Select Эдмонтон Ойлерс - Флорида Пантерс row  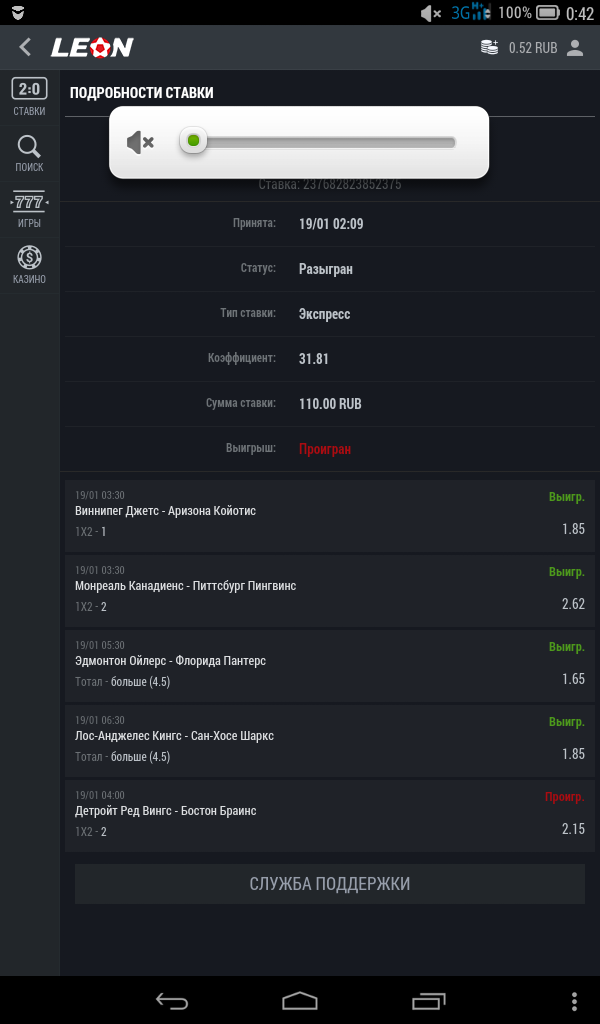(330, 666)
